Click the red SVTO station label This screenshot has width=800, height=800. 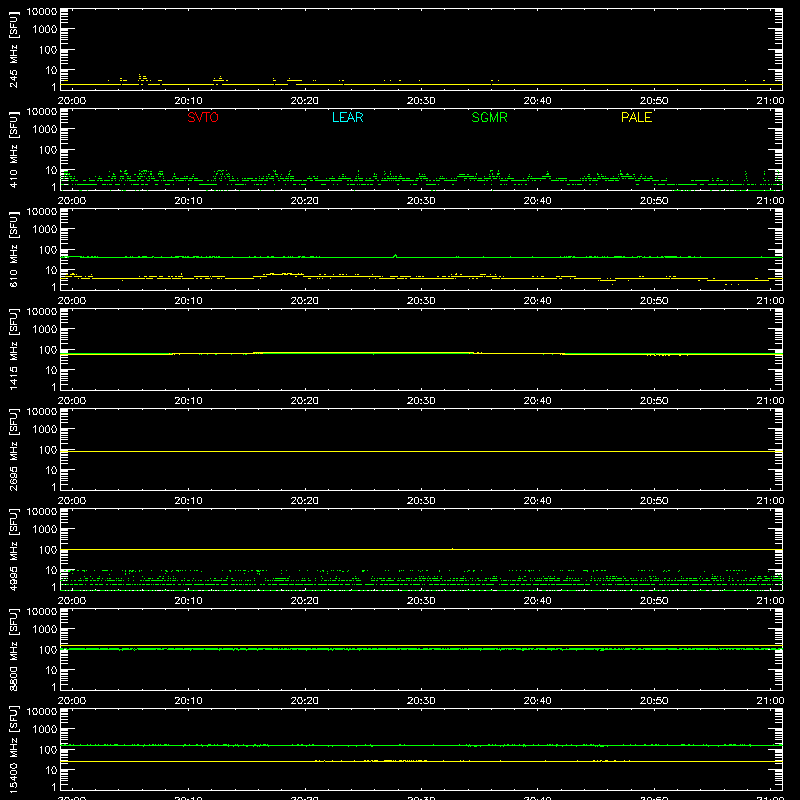click(203, 117)
